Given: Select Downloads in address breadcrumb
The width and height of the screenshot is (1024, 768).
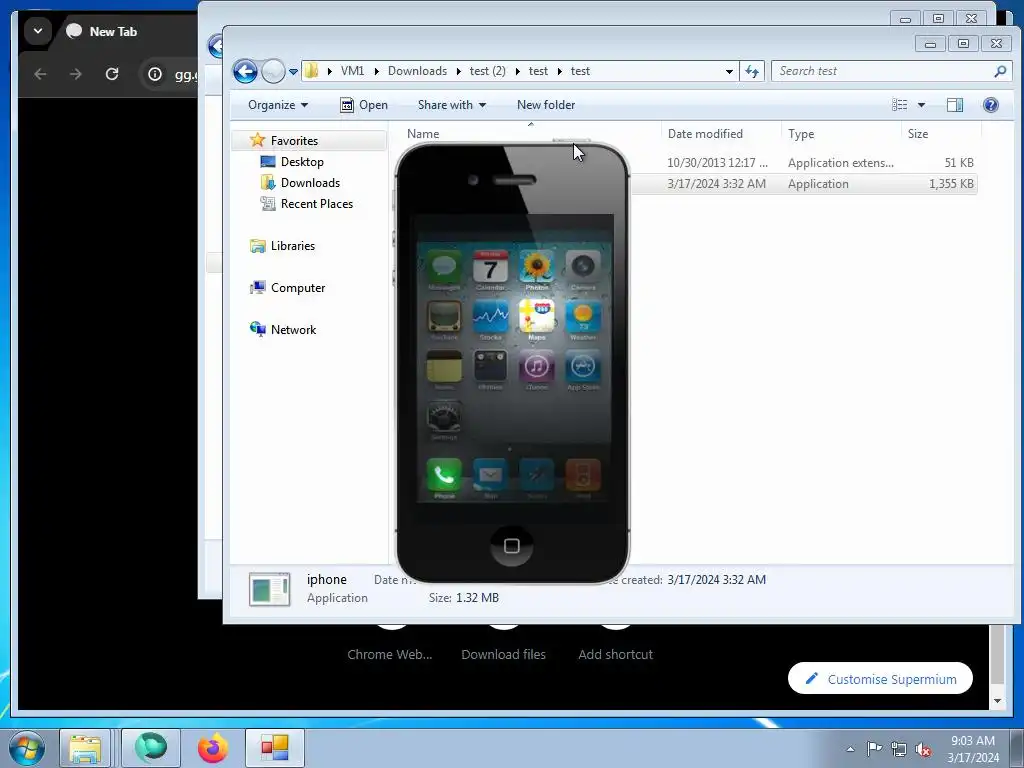Looking at the screenshot, I should (x=417, y=71).
